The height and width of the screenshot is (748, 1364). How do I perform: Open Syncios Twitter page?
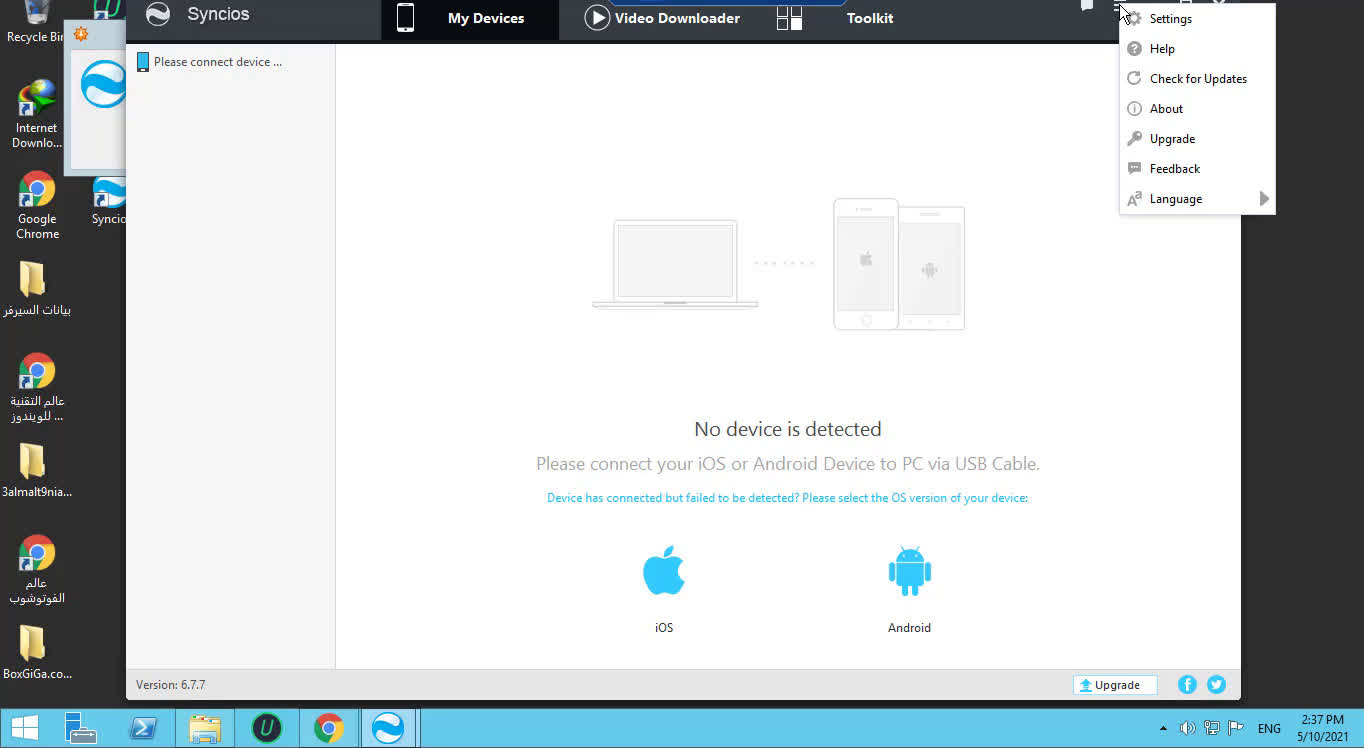(x=1216, y=684)
